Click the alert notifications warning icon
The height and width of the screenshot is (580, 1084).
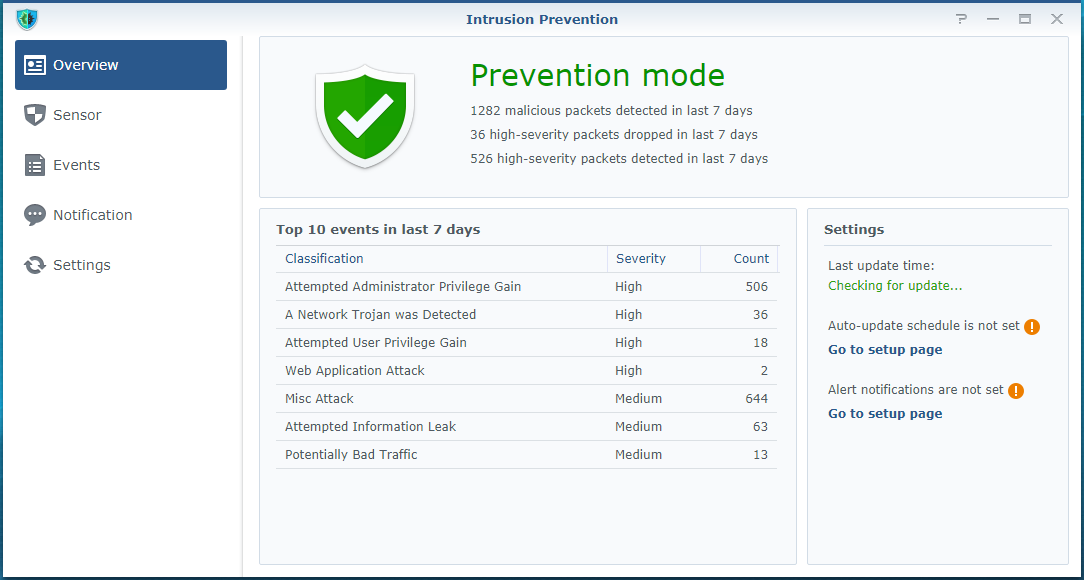1016,390
